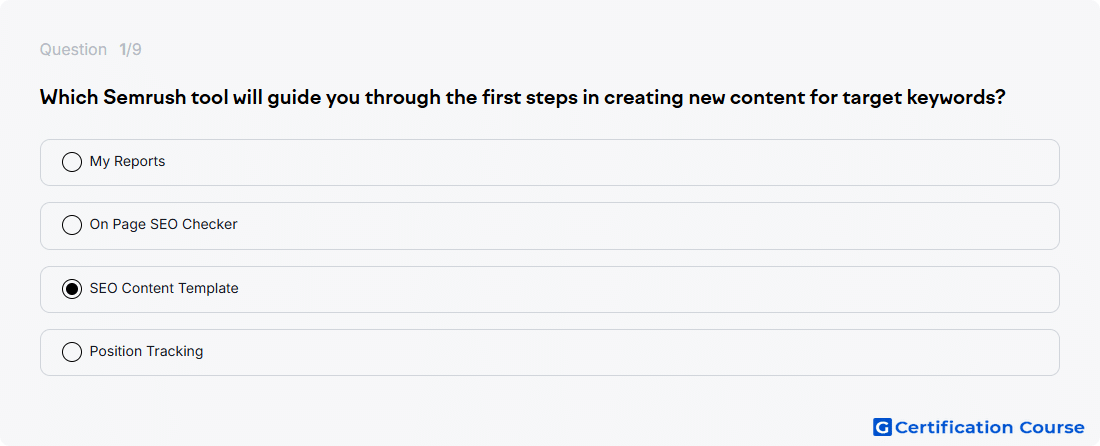The image size is (1100, 446).
Task: Click empty area of SEO Content Template box
Action: 645,289
